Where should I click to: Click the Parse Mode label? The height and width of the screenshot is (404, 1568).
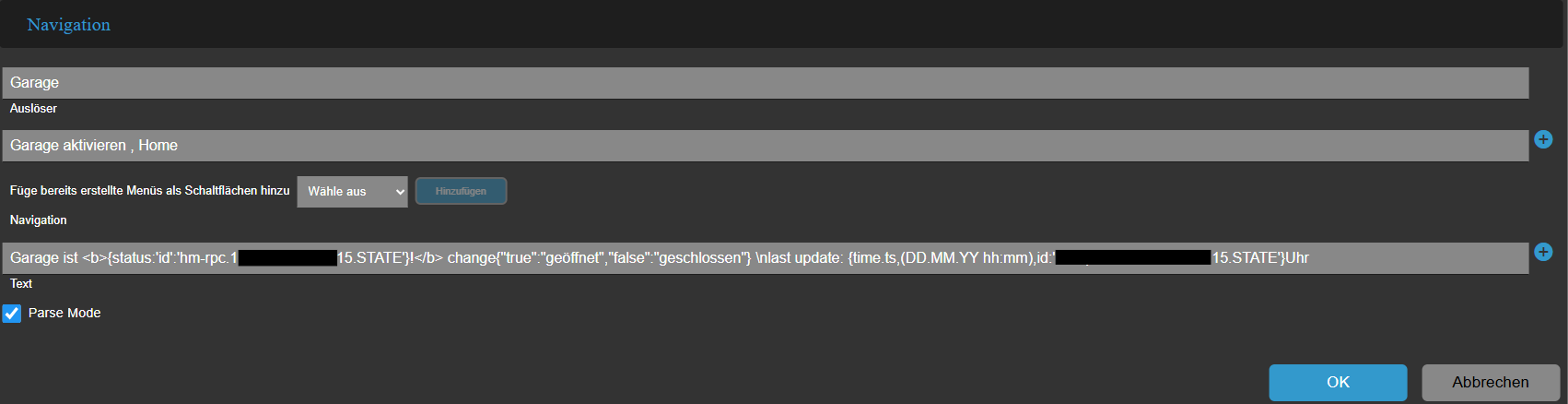pos(64,314)
